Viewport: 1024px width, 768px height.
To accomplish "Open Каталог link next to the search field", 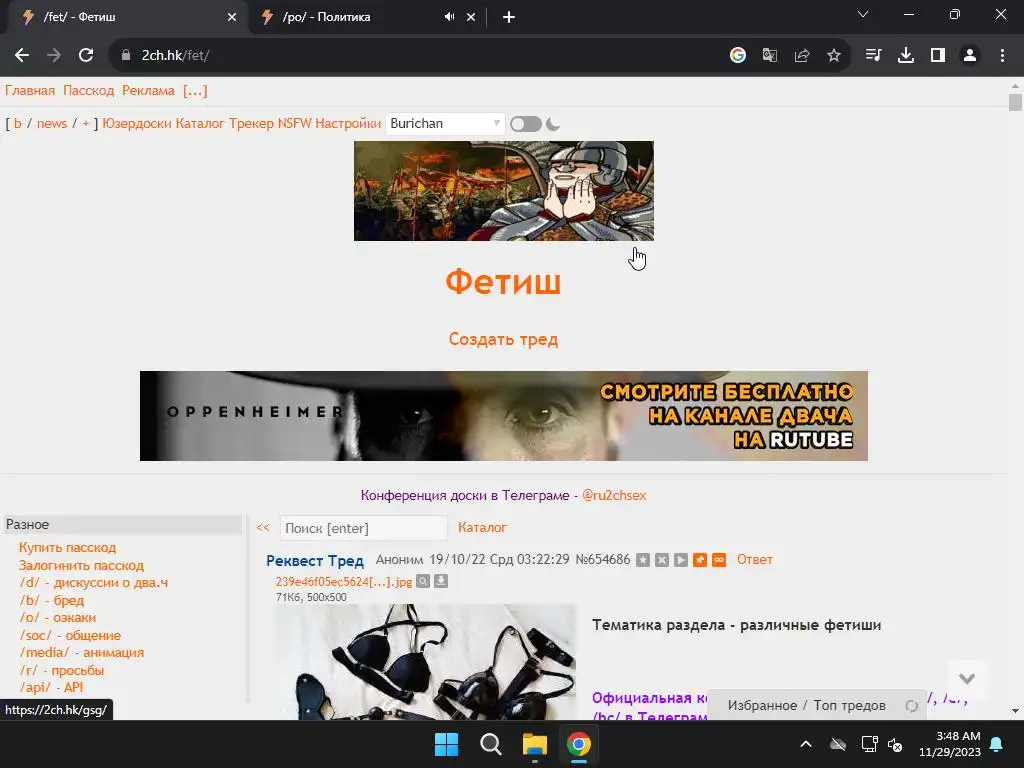I will [482, 528].
